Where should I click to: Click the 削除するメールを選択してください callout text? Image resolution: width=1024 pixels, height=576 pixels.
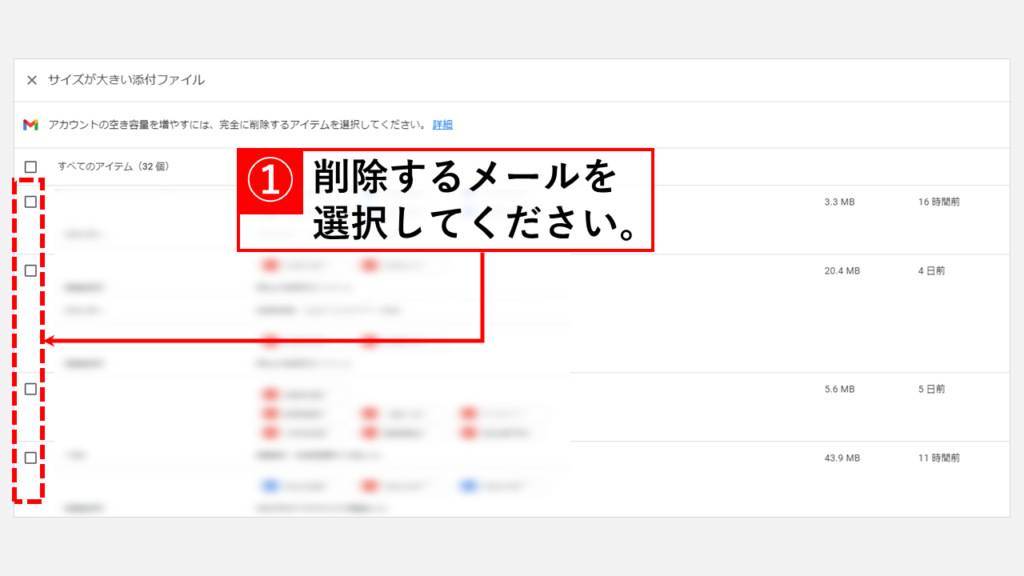point(475,200)
